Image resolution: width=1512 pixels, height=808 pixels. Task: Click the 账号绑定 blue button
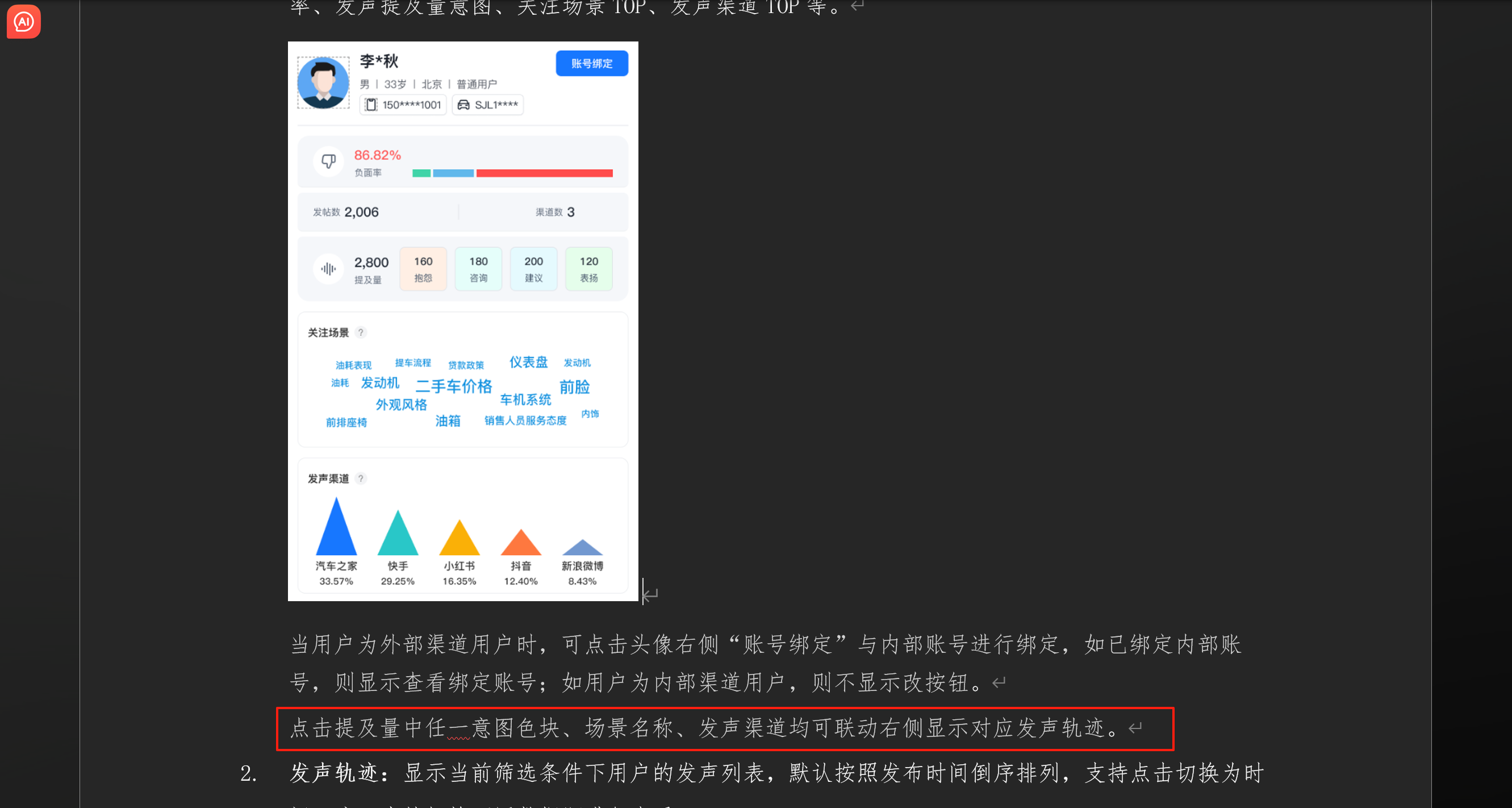(x=592, y=64)
